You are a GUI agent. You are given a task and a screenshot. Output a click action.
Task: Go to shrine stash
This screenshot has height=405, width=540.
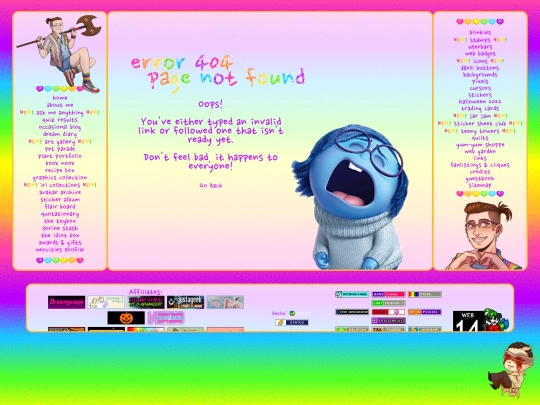[60, 228]
